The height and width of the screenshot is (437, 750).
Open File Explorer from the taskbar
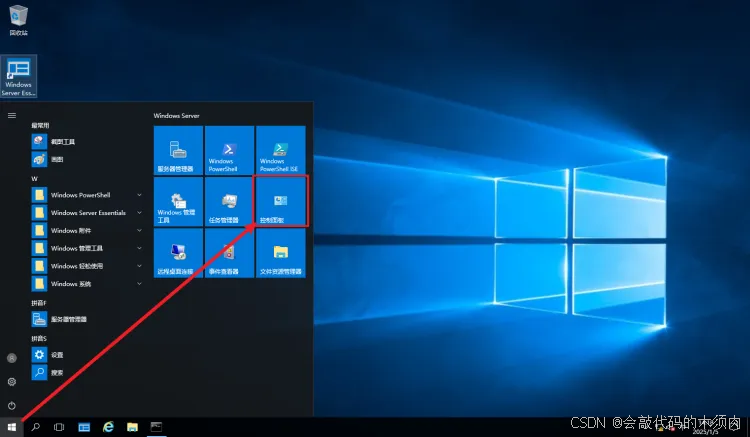point(132,427)
